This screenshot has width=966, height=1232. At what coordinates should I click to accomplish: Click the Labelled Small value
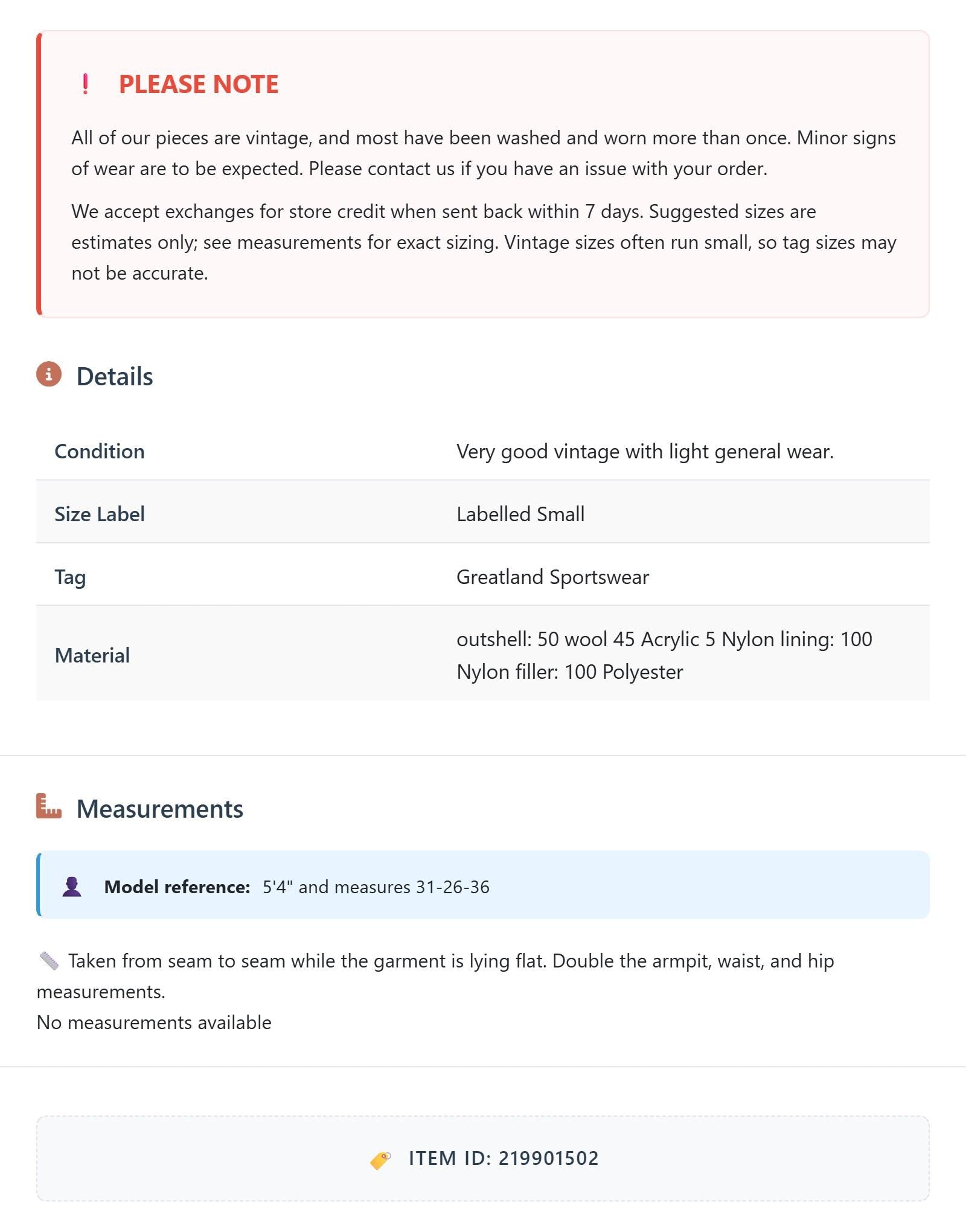pyautogui.click(x=520, y=514)
